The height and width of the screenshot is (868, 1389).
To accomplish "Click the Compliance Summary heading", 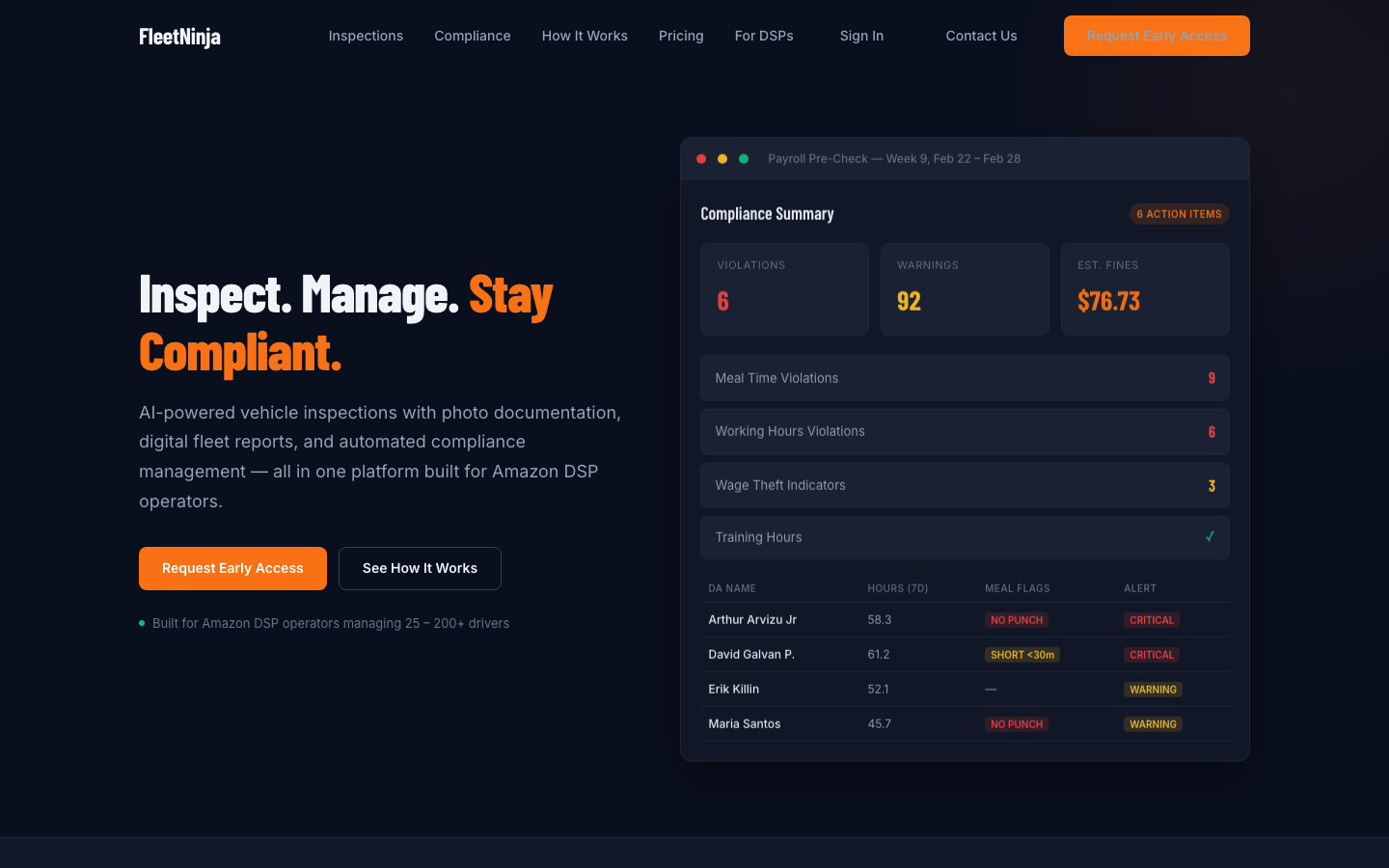I will point(767,214).
